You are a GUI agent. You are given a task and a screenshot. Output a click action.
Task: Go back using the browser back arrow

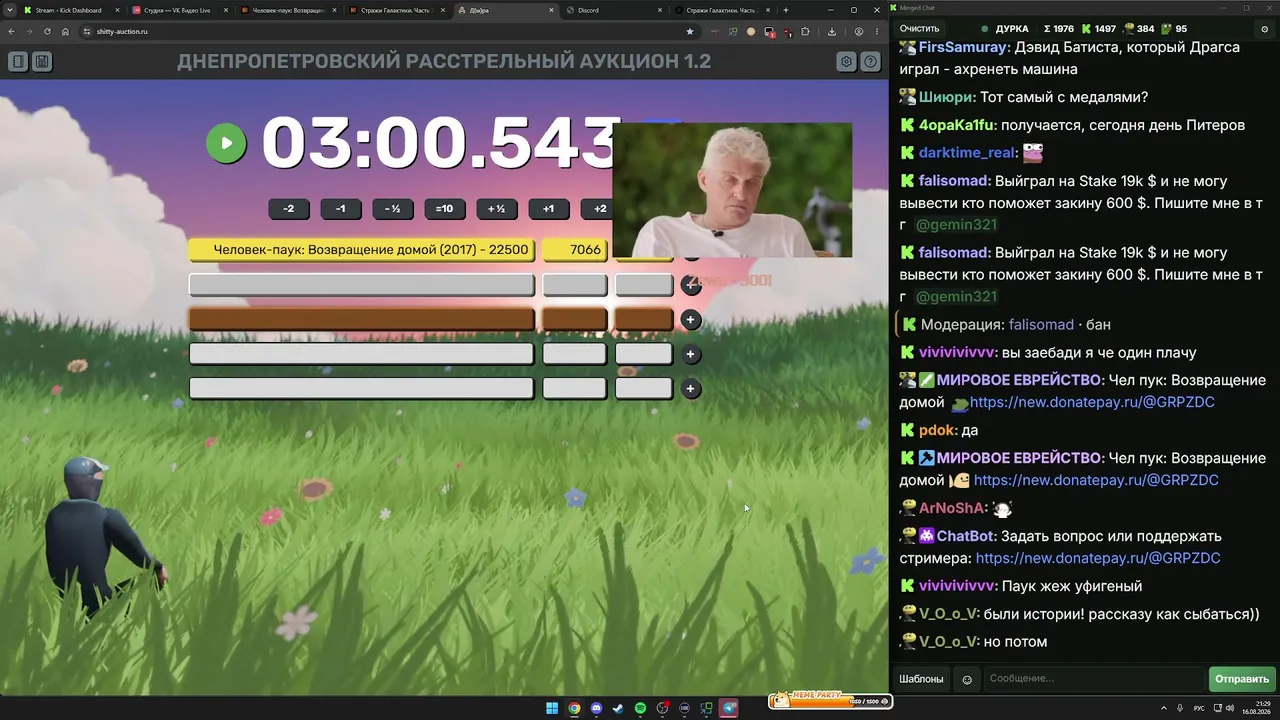point(11,31)
